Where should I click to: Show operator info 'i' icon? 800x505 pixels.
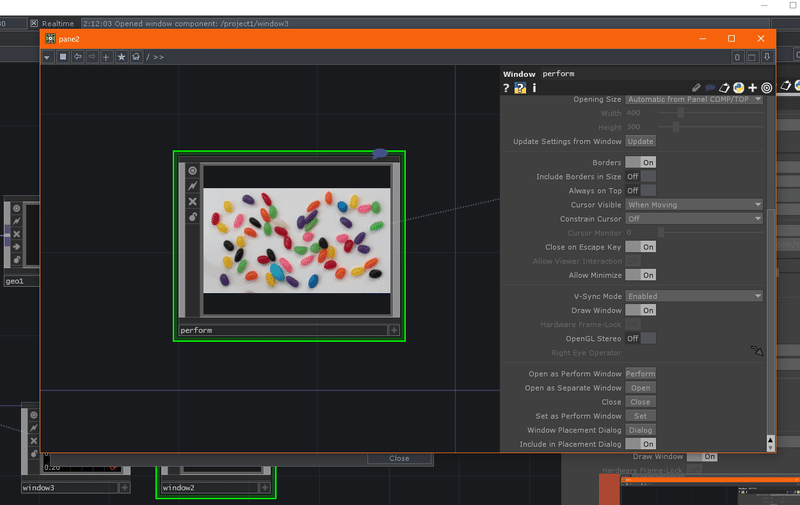pos(534,88)
